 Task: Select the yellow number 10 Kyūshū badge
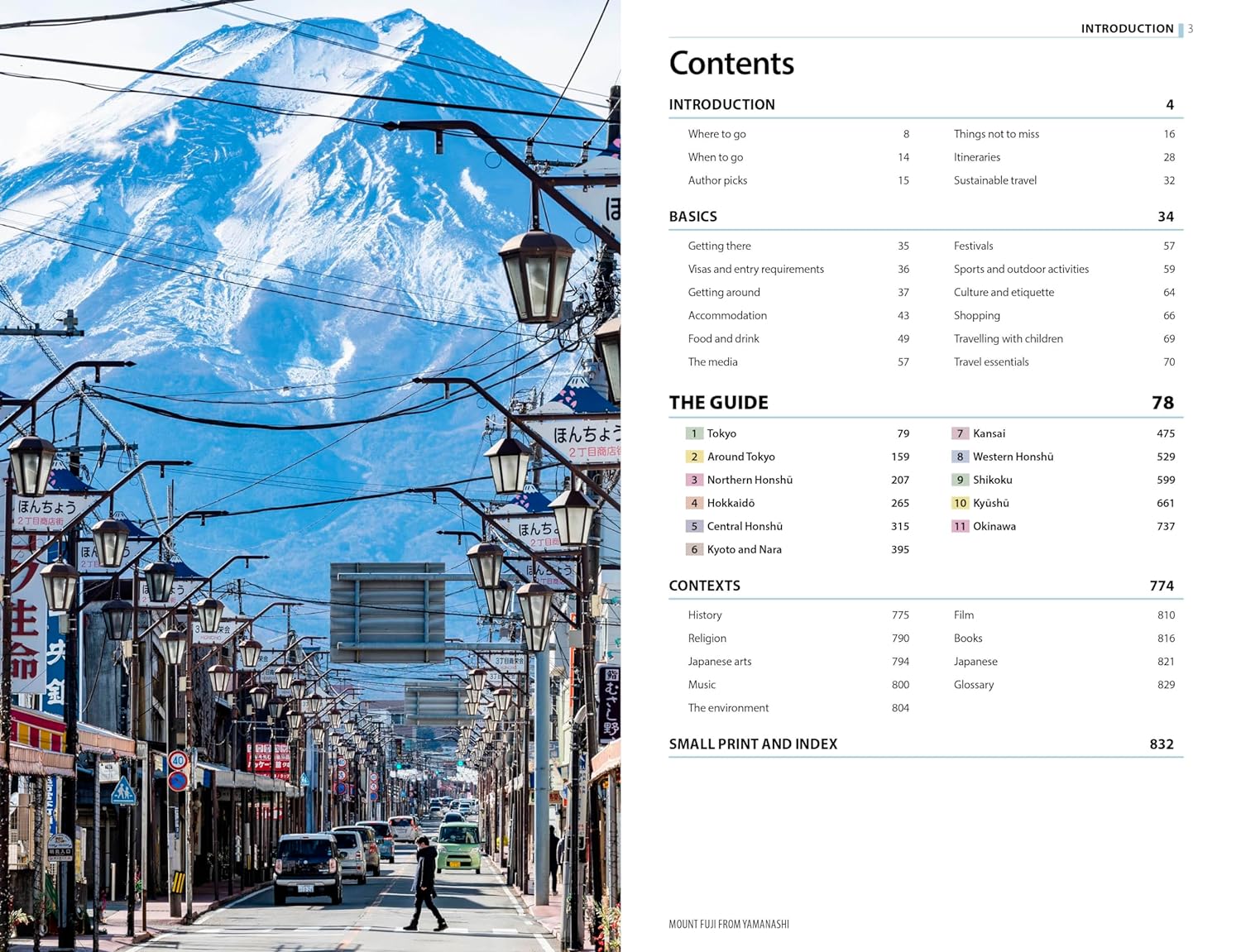[x=960, y=503]
